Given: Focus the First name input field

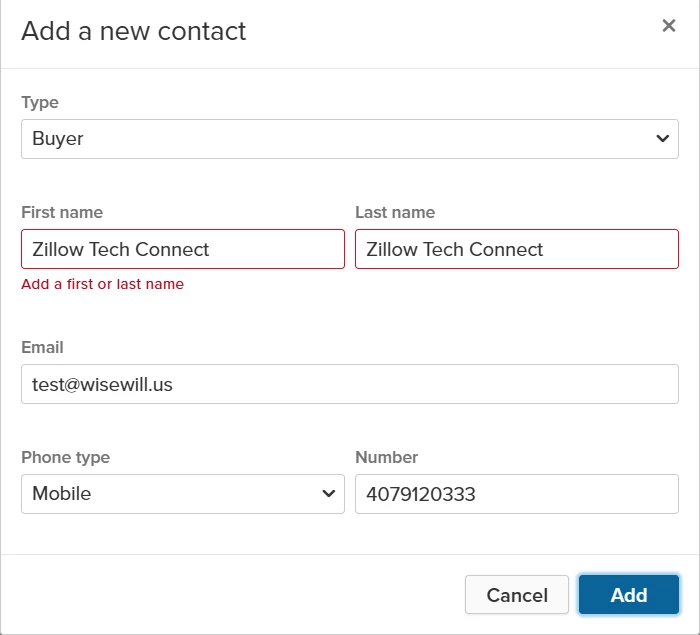Looking at the screenshot, I should 183,249.
